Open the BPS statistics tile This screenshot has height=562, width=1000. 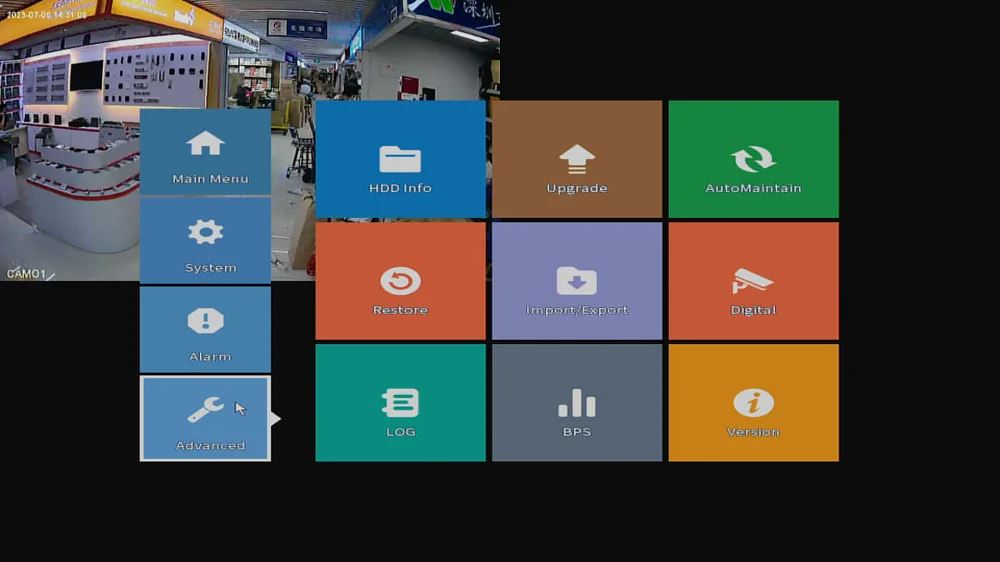tap(577, 403)
